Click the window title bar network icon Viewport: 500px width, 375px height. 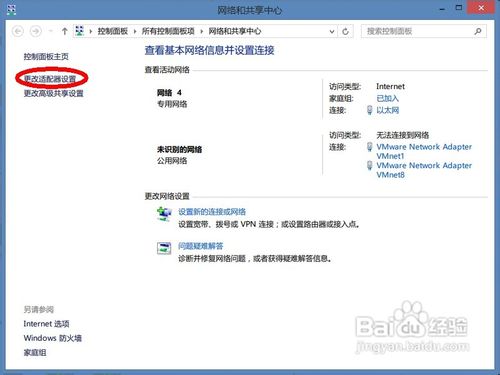coord(11,9)
